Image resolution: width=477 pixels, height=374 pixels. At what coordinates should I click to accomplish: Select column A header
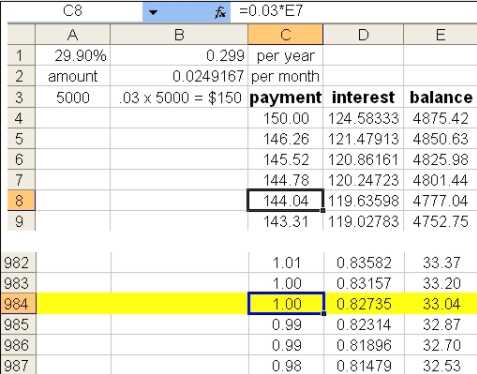(73, 34)
